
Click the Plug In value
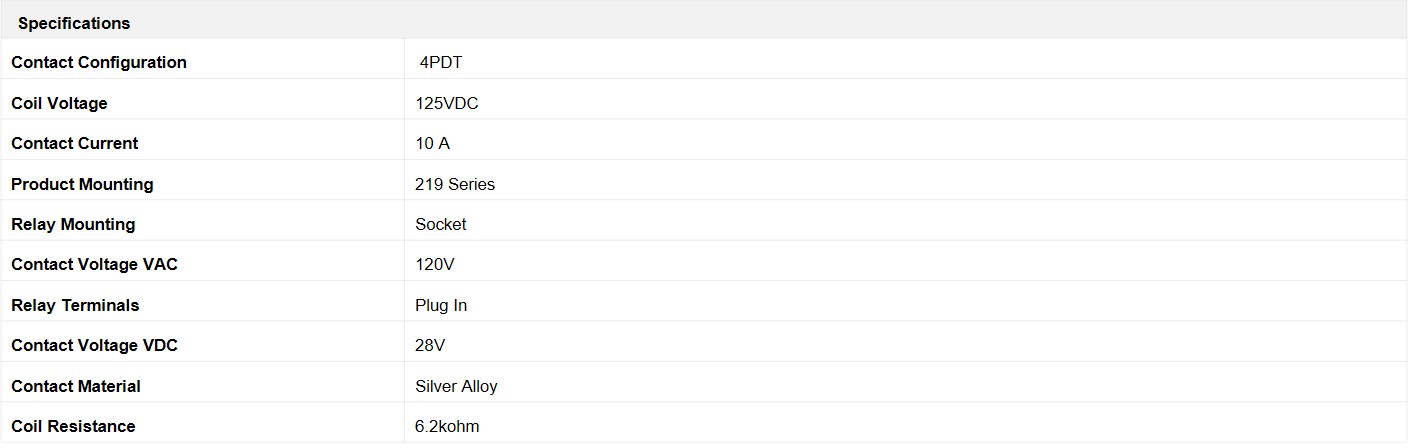click(441, 305)
